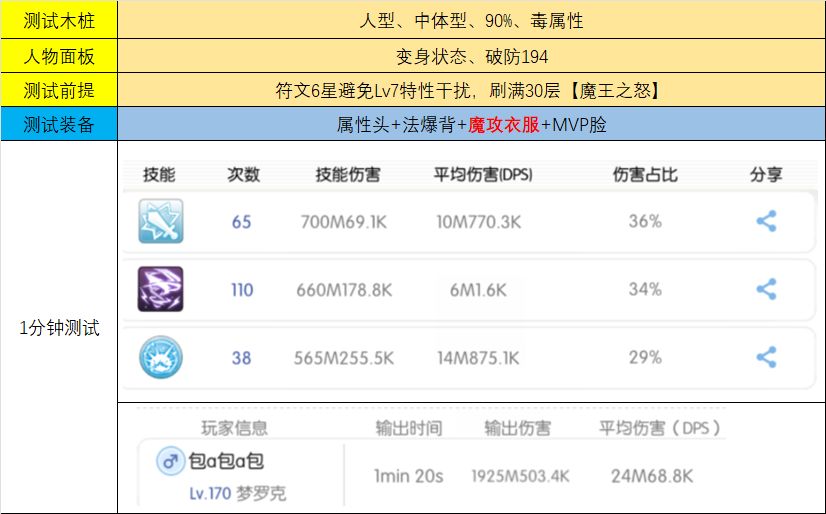Click the 人物面板 label cell
Viewport: 826px width, 514px height.
point(59,56)
